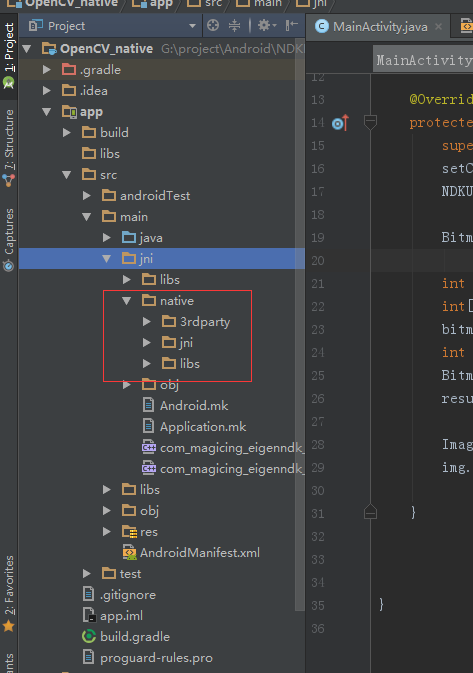Toggle the fold end marker at line 31
The height and width of the screenshot is (673, 473).
(x=370, y=512)
